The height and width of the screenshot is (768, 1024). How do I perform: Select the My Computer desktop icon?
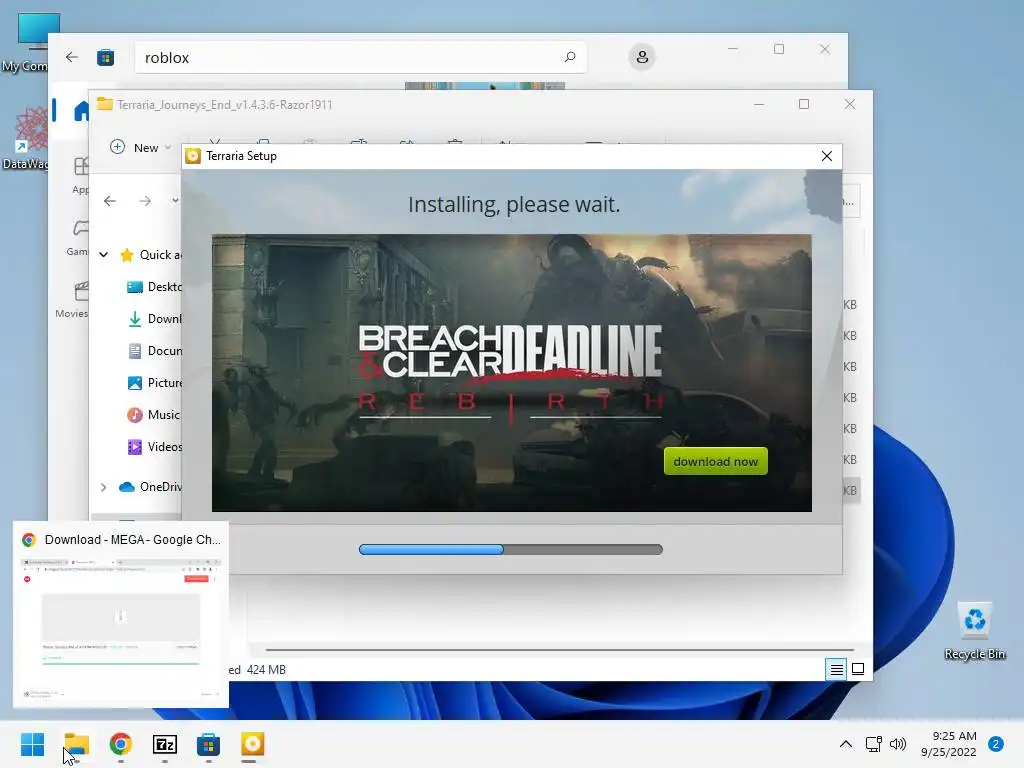tap(30, 43)
